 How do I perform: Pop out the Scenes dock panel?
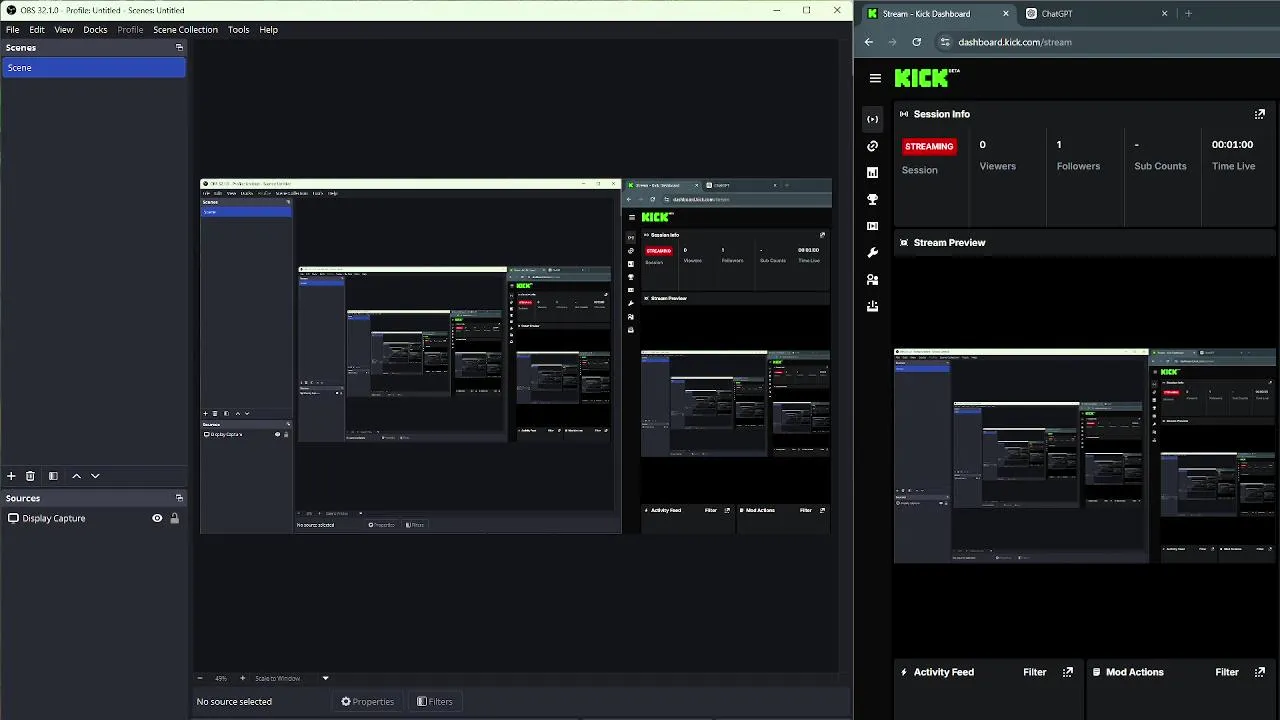point(179,47)
